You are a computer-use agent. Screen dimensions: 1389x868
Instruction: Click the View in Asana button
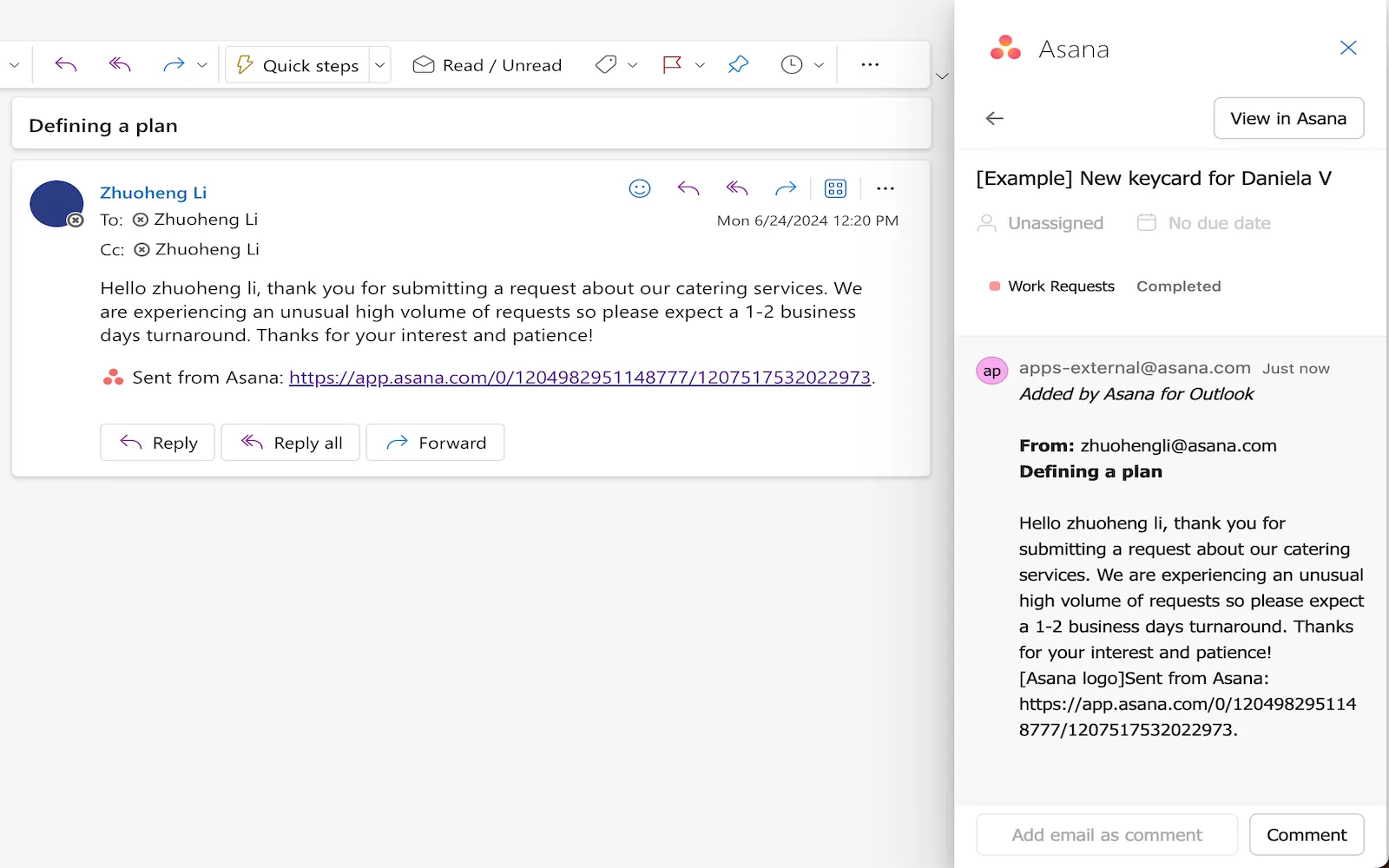[x=1287, y=118]
